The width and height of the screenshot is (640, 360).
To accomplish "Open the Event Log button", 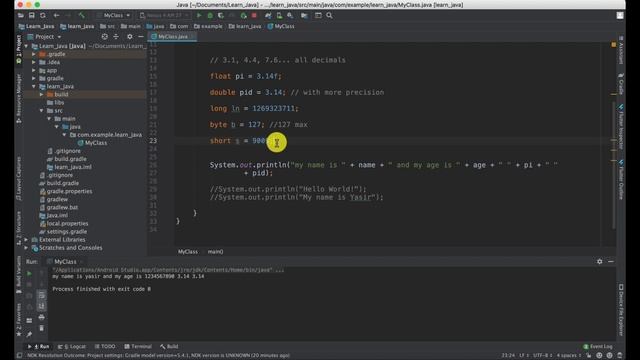I will (x=598, y=347).
